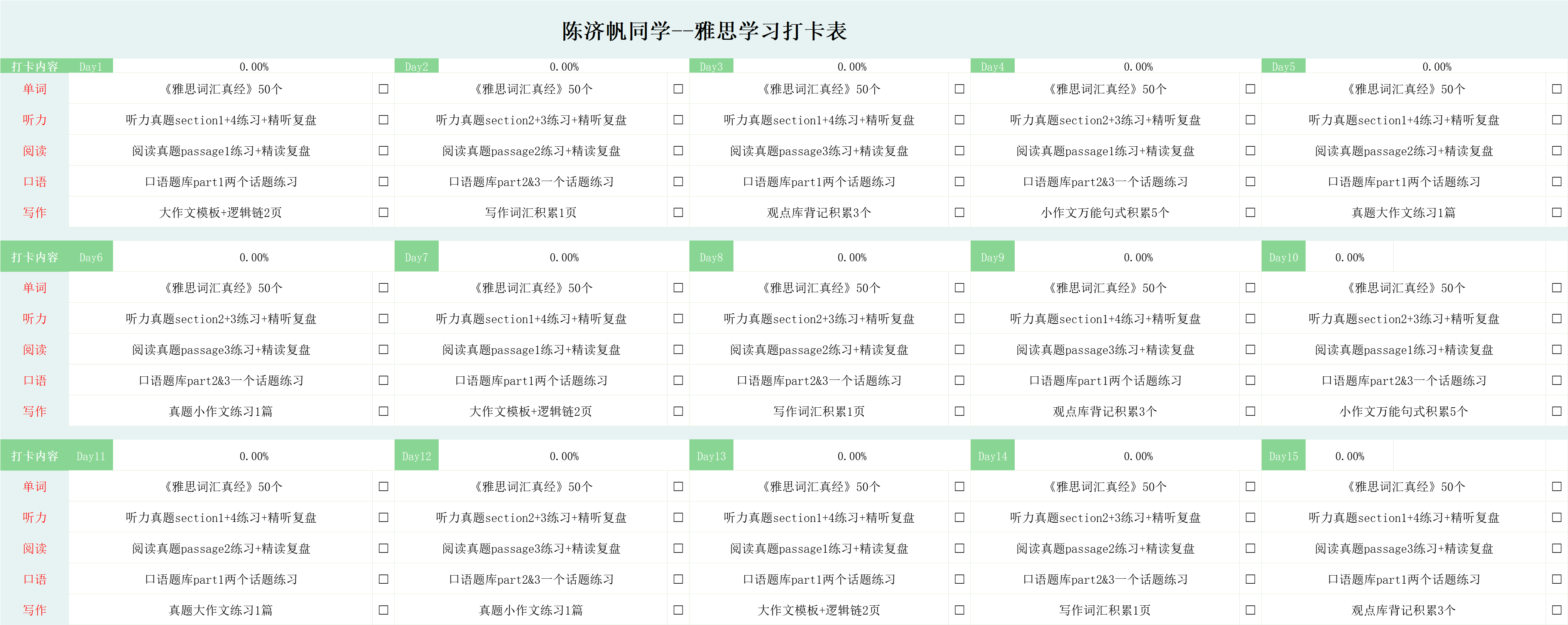Viewport: 1568px width, 625px height.
Task: Tick Day14 单词 checkbox
Action: click(1250, 487)
